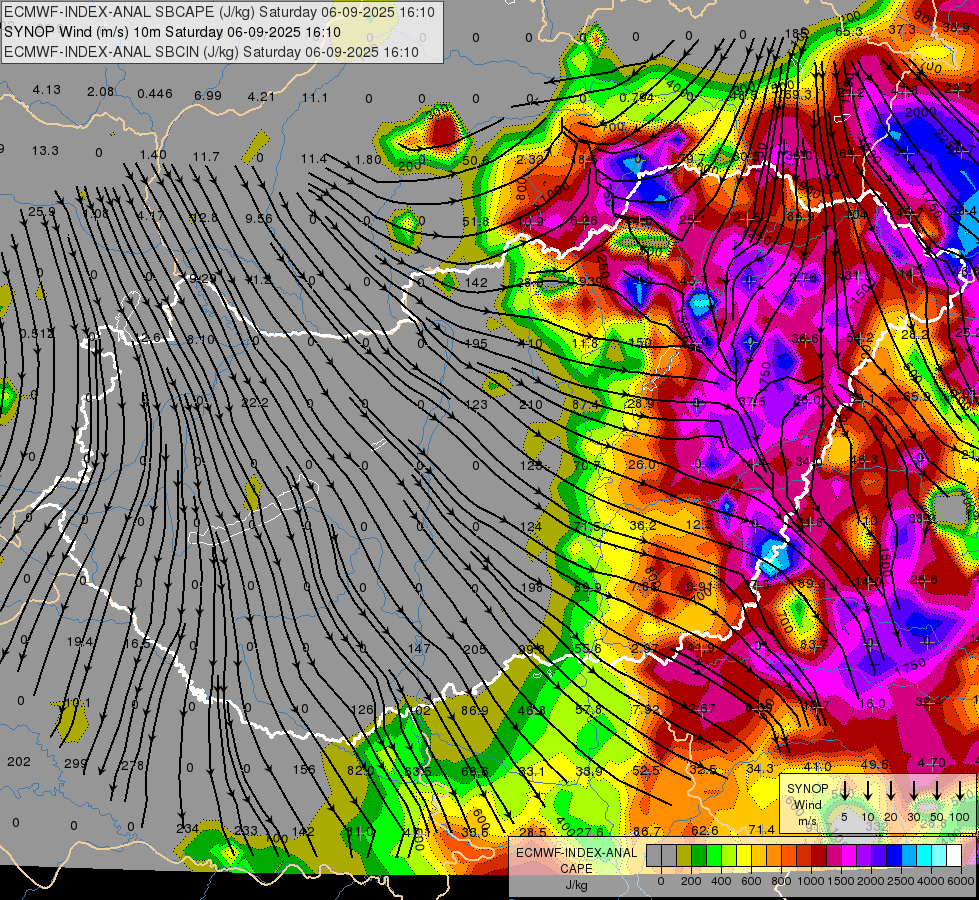This screenshot has width=979, height=900.
Task: Select the olive swatch in CAPE legend
Action: pos(684,856)
